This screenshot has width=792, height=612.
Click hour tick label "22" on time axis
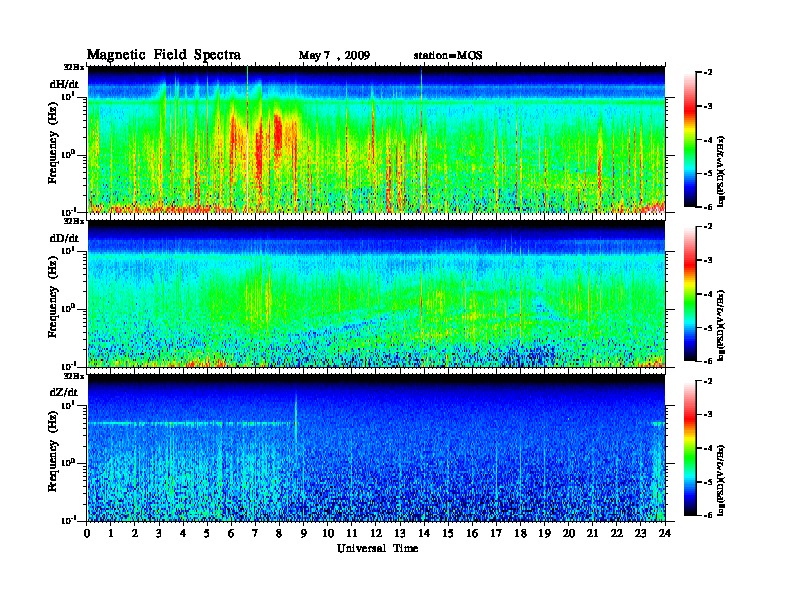tap(617, 533)
